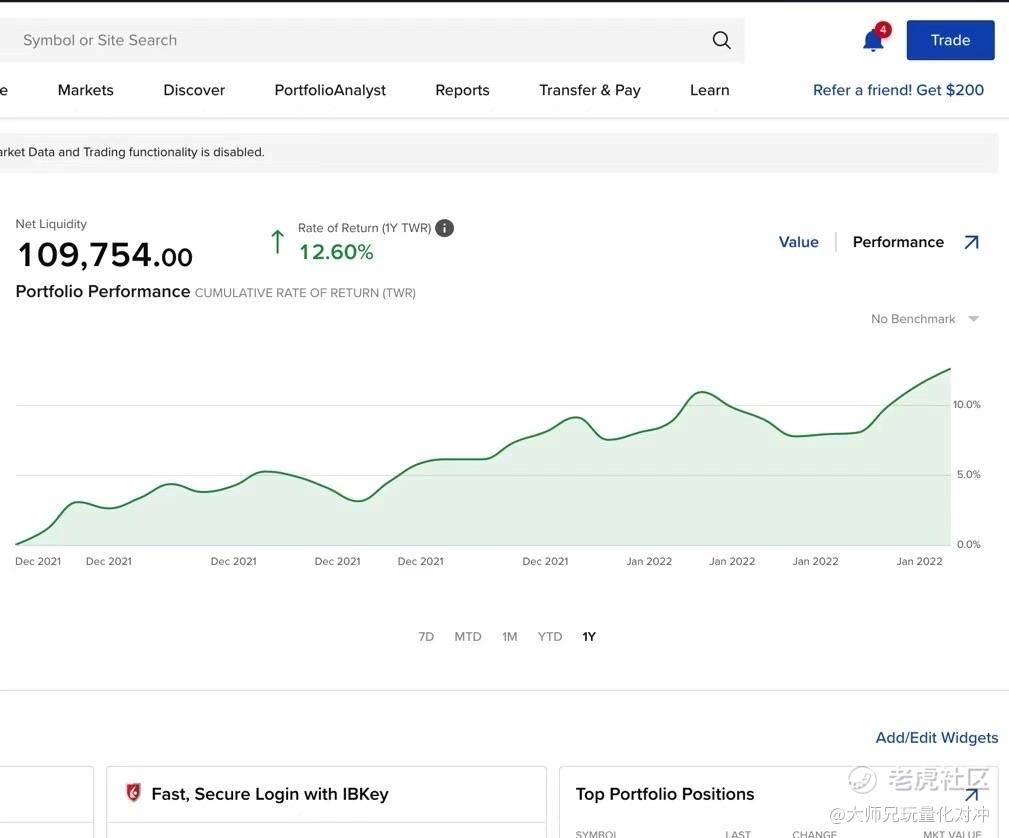Switch chart to Performance view
1009x838 pixels.
898,242
